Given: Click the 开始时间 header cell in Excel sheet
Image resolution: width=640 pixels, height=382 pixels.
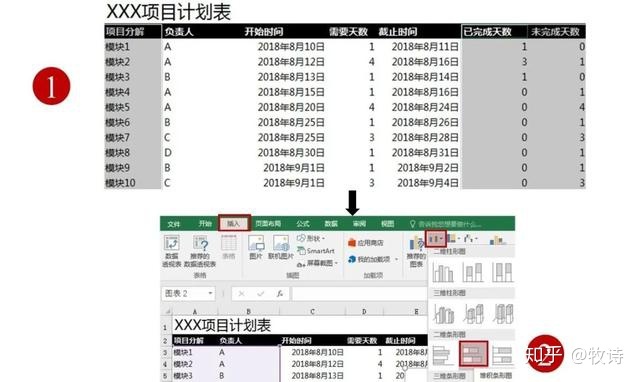Looking at the screenshot, I should [296, 340].
